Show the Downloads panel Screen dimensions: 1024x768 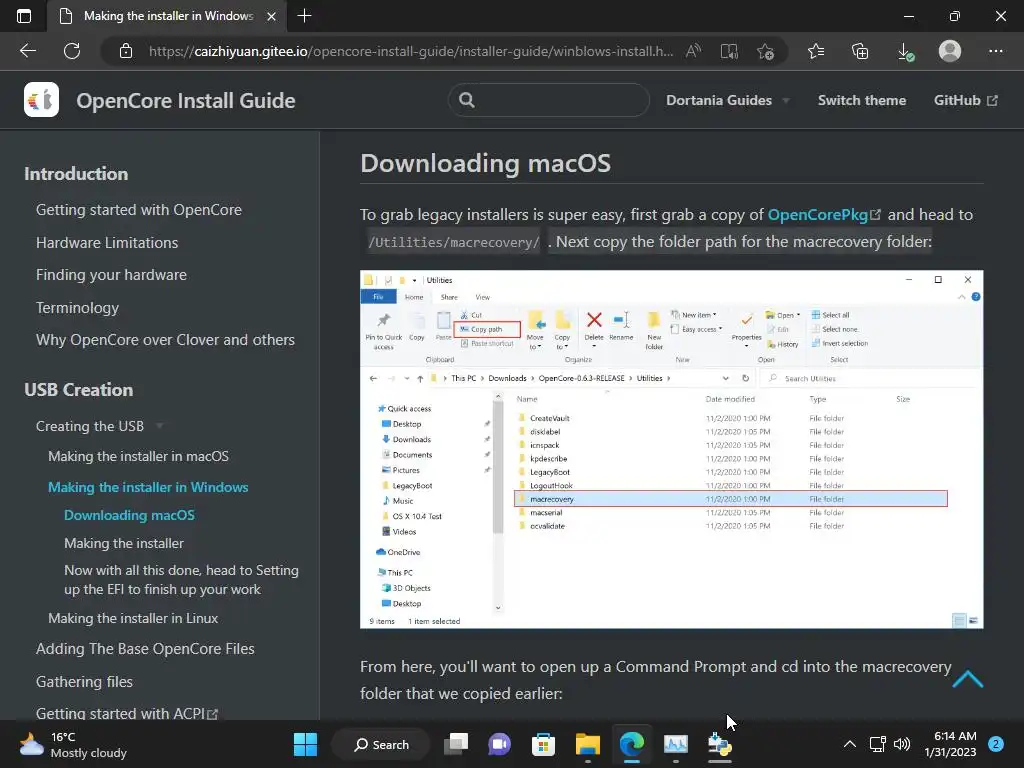(905, 51)
